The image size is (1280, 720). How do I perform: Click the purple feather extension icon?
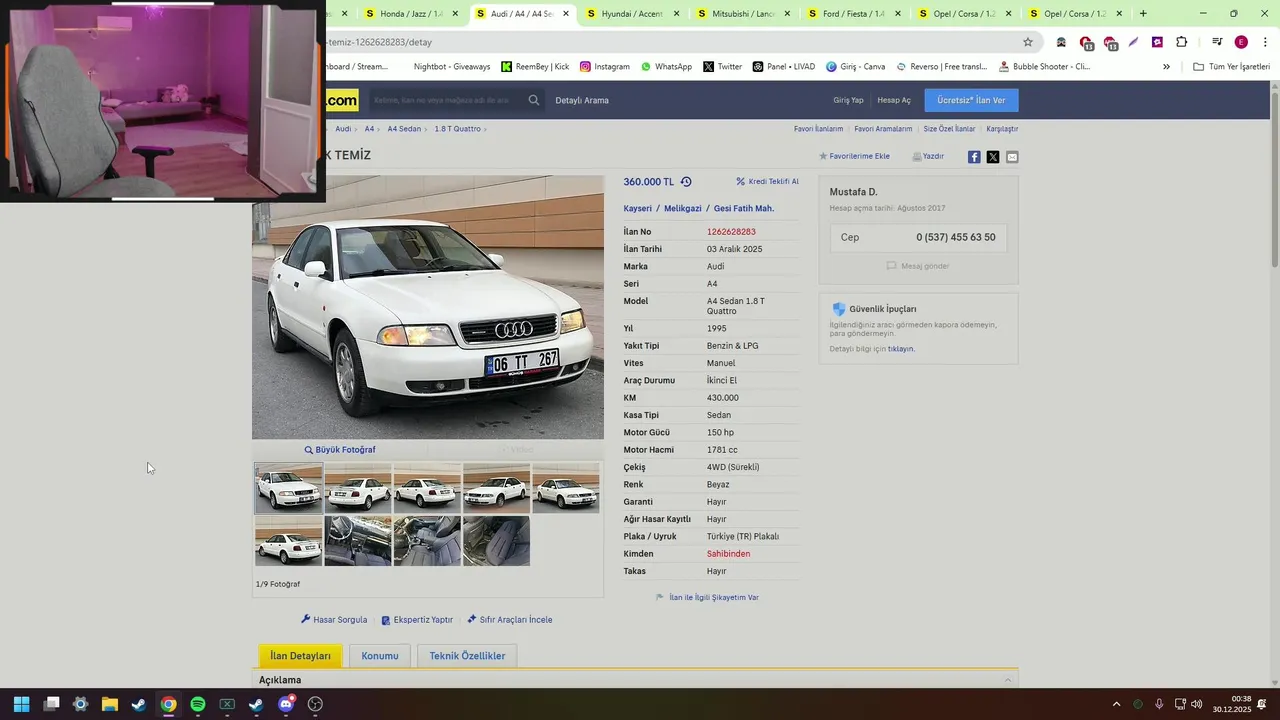tap(1133, 42)
